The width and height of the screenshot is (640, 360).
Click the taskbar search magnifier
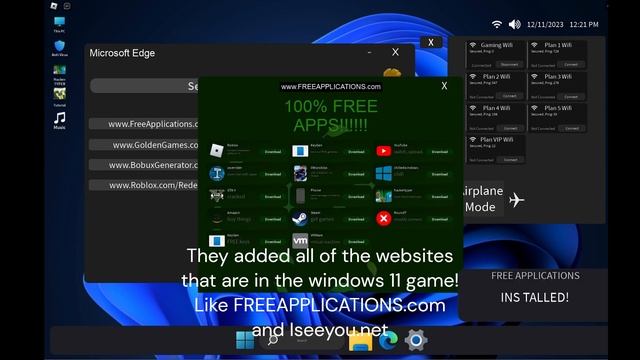pos(273,340)
